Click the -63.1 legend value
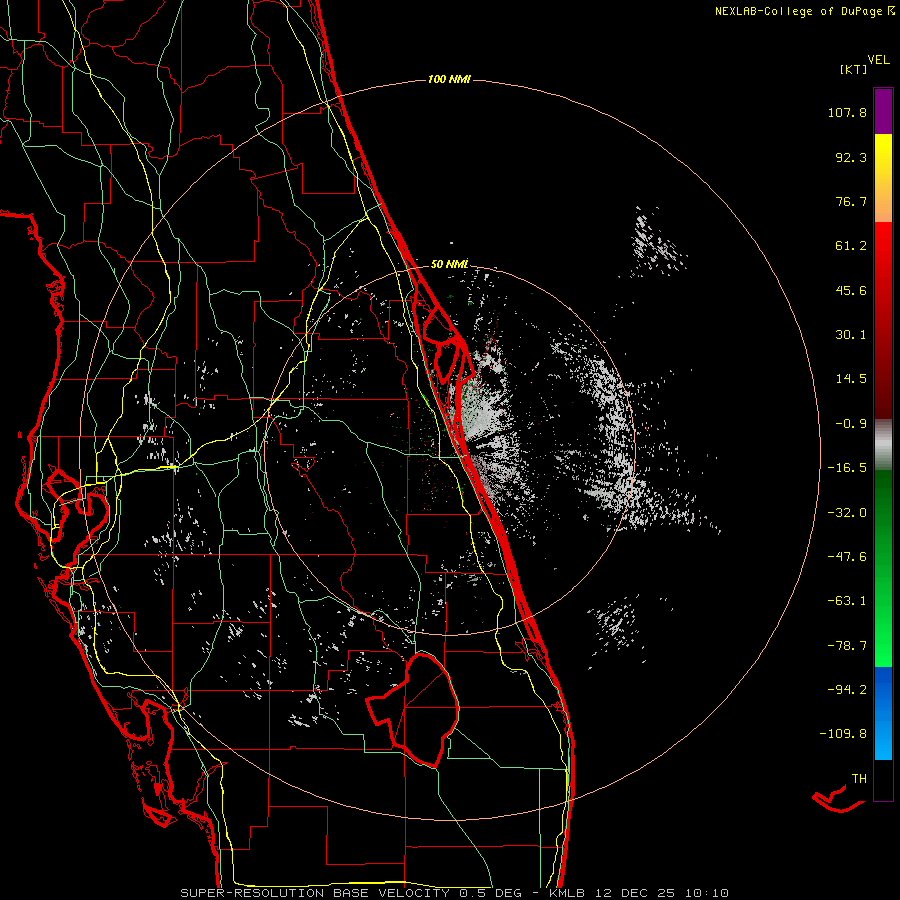 point(847,601)
